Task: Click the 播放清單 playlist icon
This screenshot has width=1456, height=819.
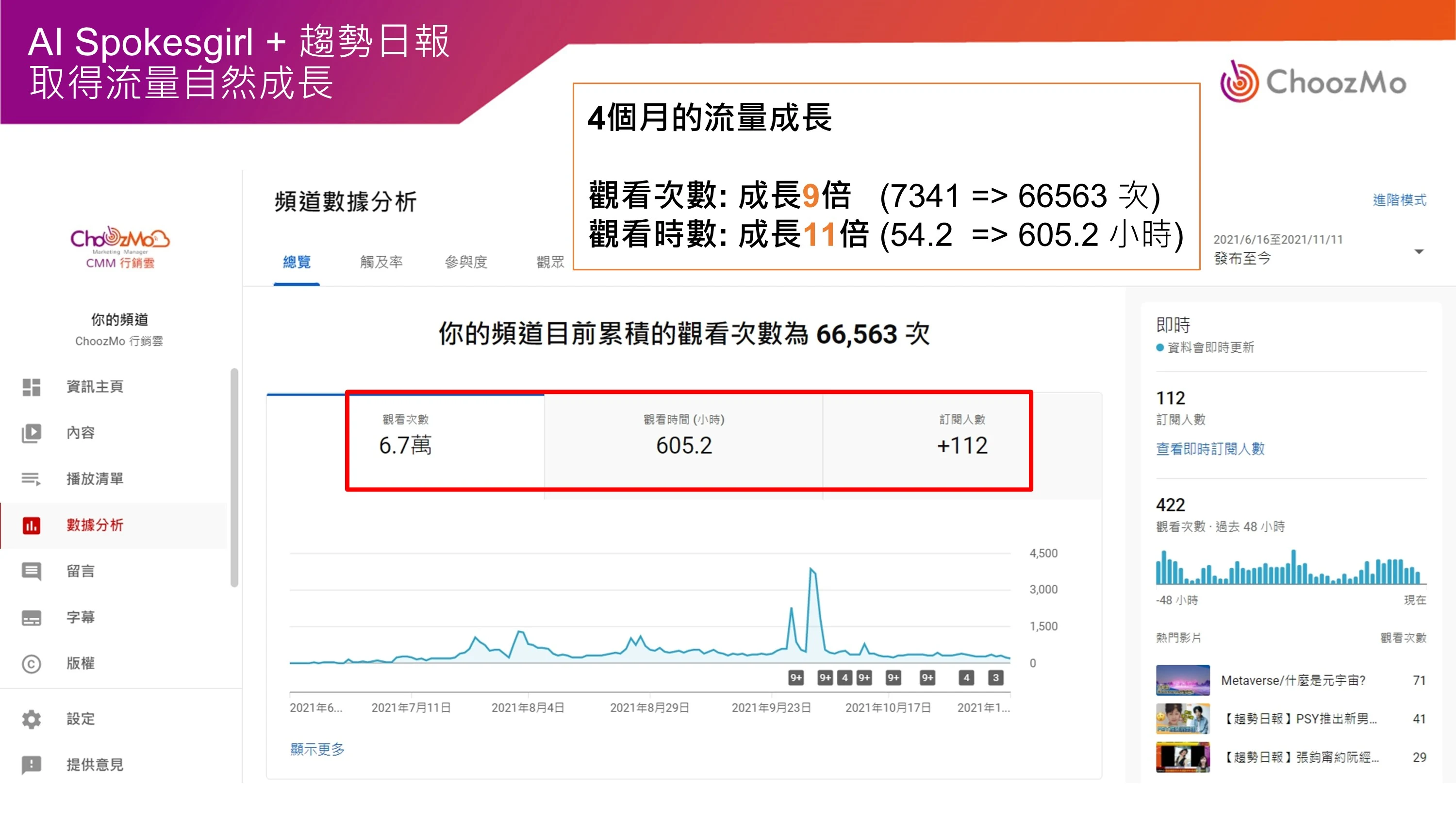Action: 31,479
